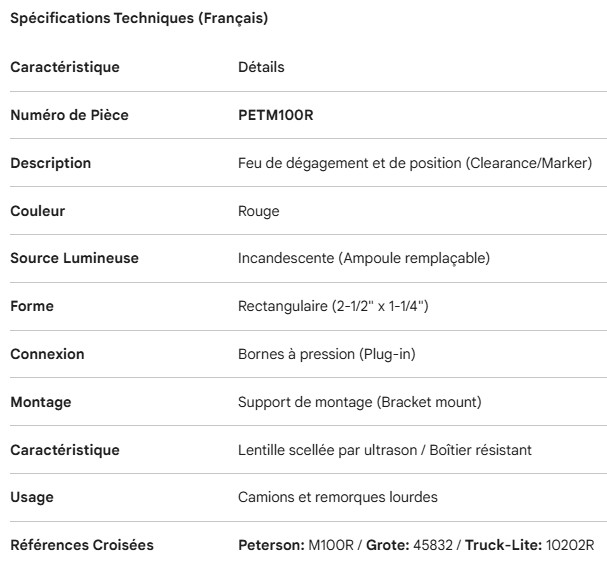607x563 pixels.
Task: Select the "Connexion" row label
Action: point(47,354)
